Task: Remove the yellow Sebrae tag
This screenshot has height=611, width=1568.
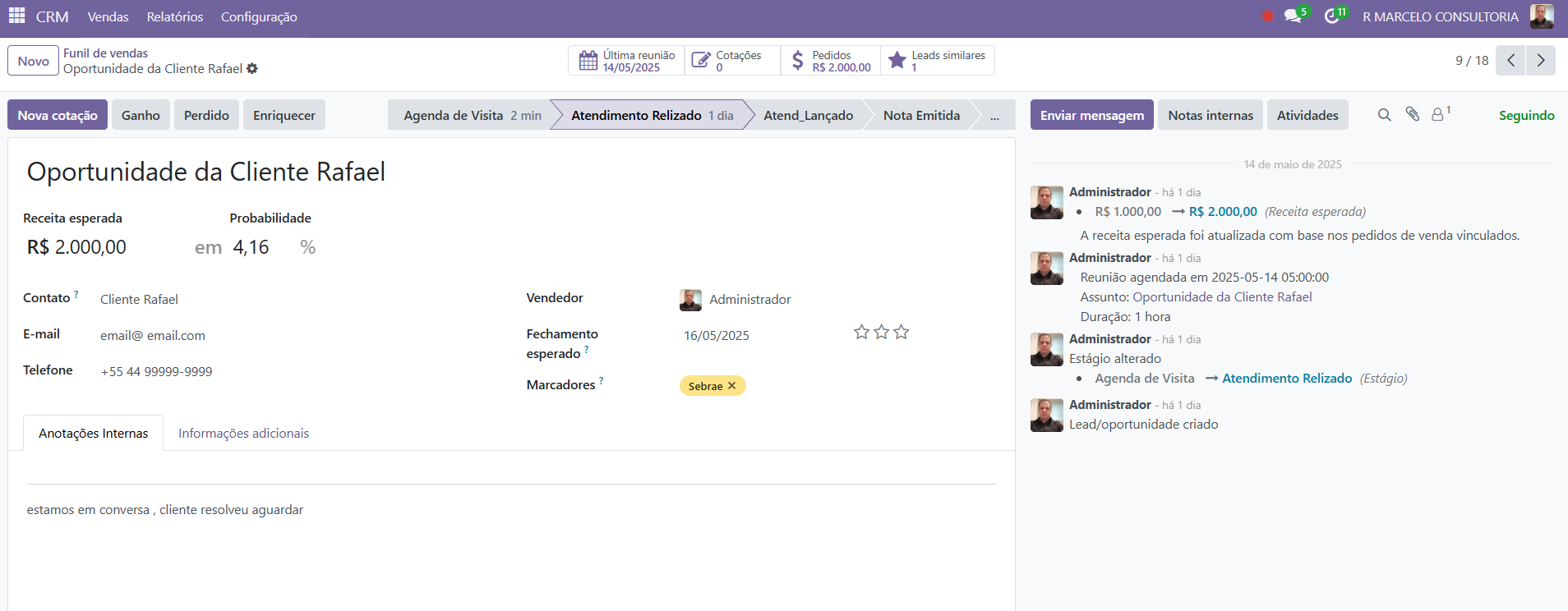Action: pos(732,386)
